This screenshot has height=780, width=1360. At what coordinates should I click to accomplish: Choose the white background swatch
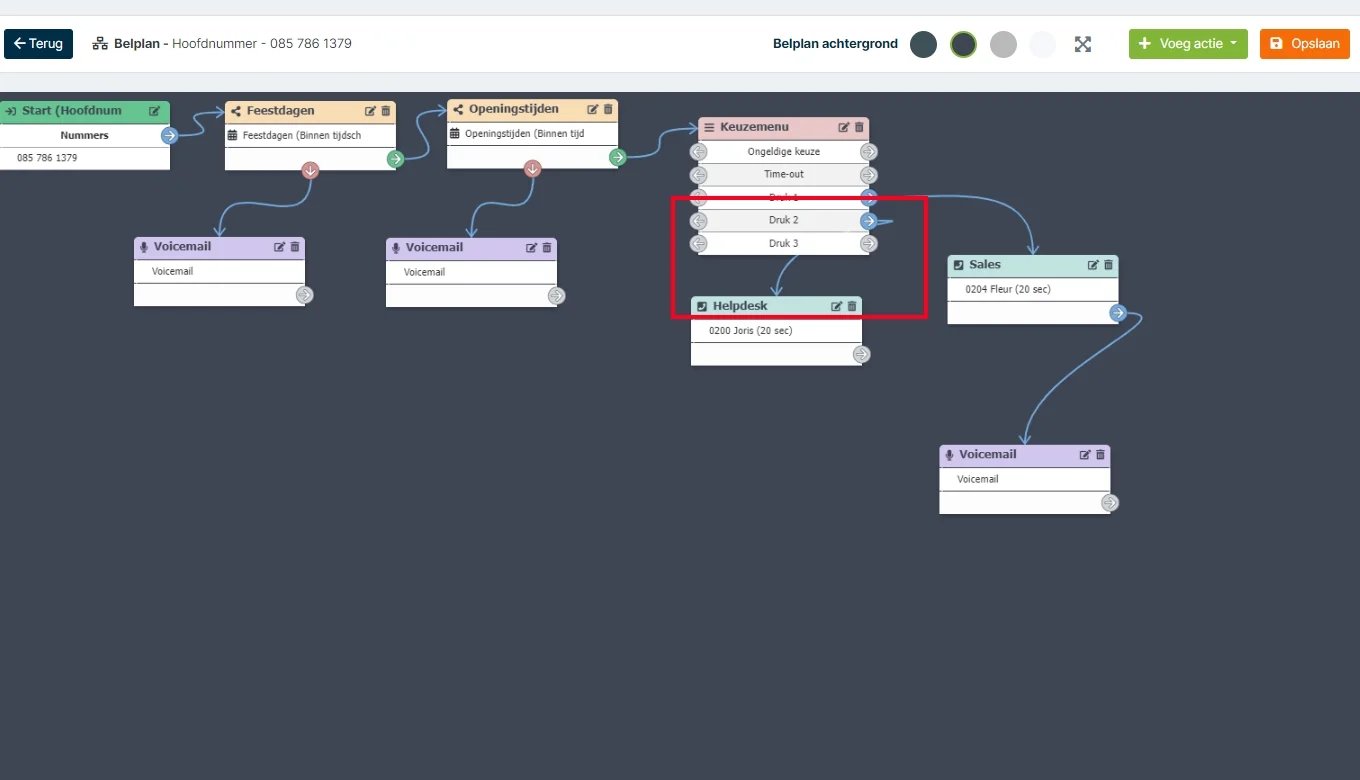pyautogui.click(x=1043, y=44)
